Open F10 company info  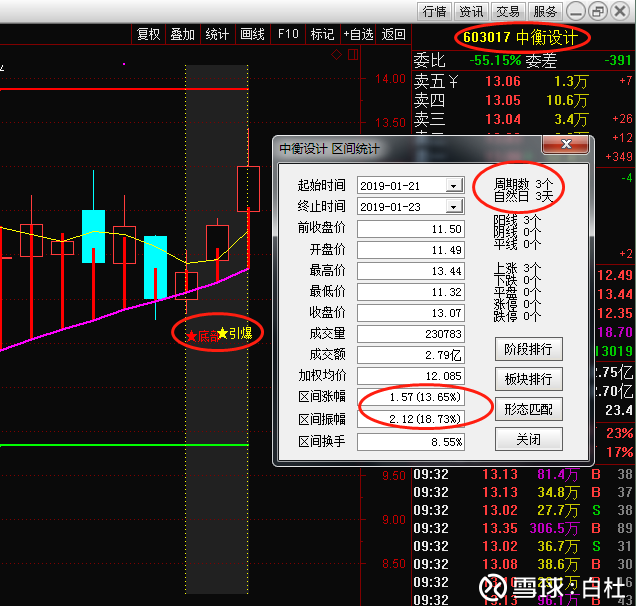point(288,34)
